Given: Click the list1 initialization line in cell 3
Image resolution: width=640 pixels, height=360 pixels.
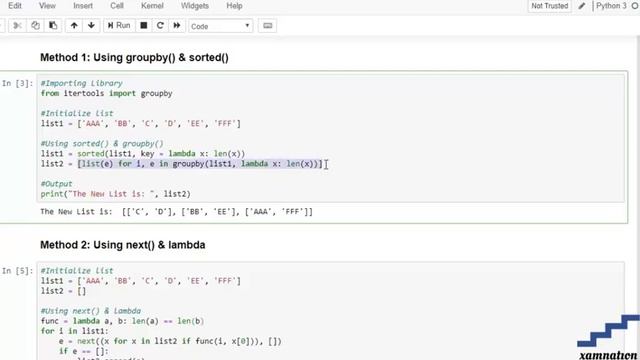Looking at the screenshot, I should pyautogui.click(x=141, y=124).
